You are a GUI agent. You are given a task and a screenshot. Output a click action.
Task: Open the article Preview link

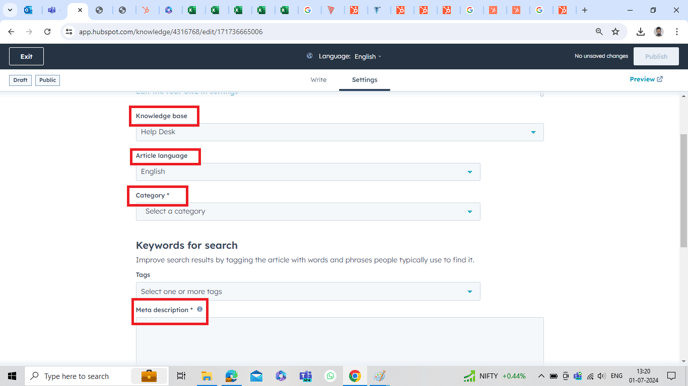(646, 79)
